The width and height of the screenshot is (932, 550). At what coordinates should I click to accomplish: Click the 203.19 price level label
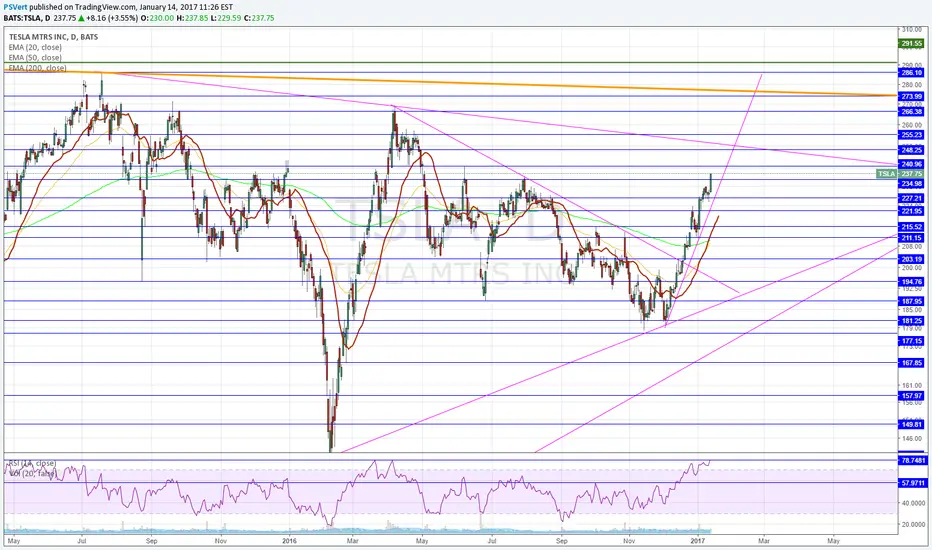coord(911,259)
